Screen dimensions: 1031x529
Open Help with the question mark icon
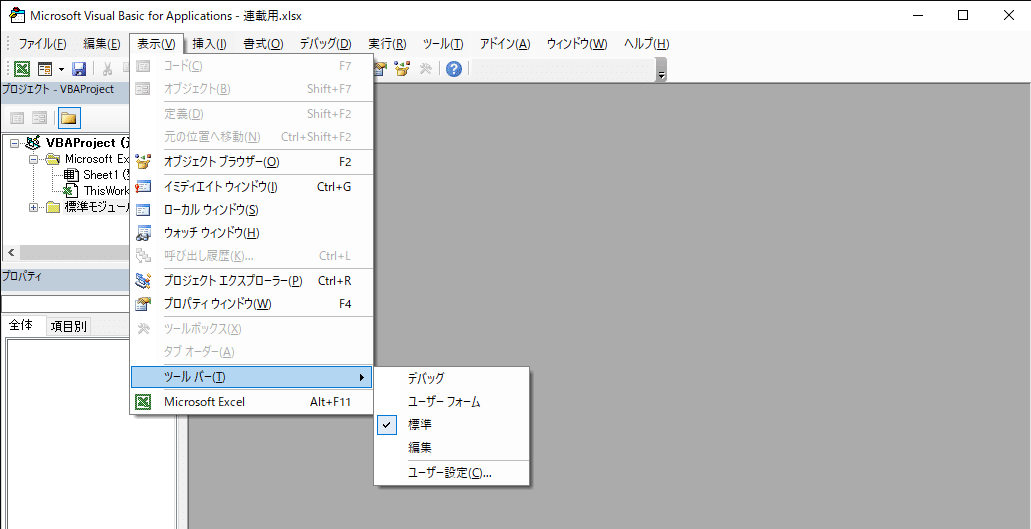(454, 69)
